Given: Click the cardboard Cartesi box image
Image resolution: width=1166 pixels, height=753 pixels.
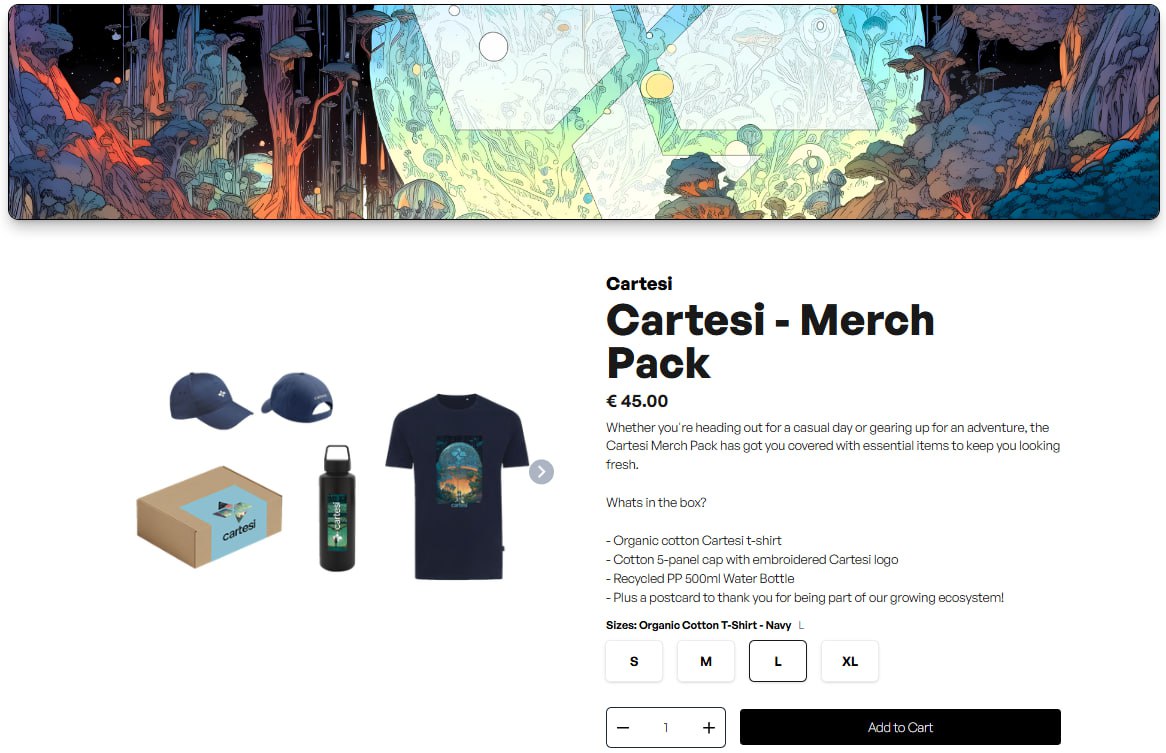Looking at the screenshot, I should coord(210,517).
